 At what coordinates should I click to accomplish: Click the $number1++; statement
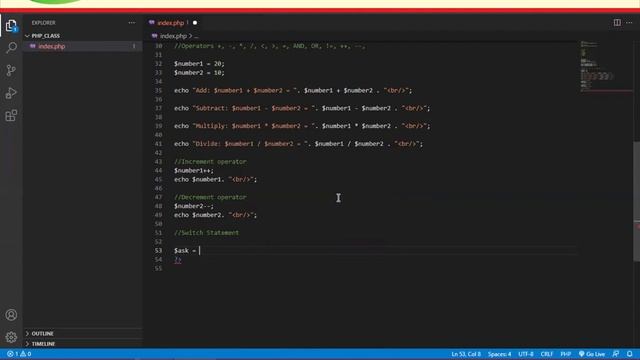(194, 171)
